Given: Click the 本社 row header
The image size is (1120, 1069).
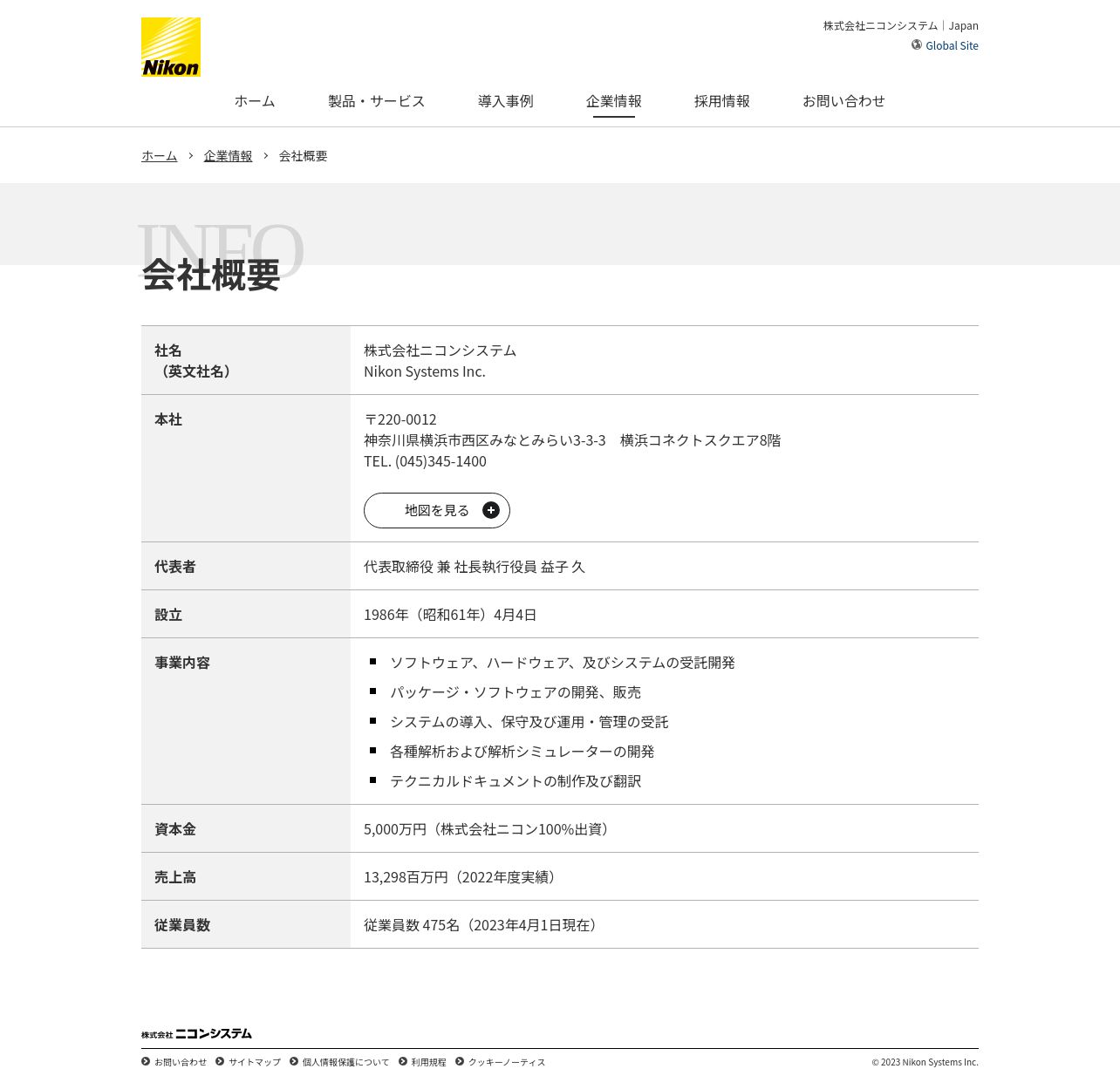Looking at the screenshot, I should [x=168, y=419].
